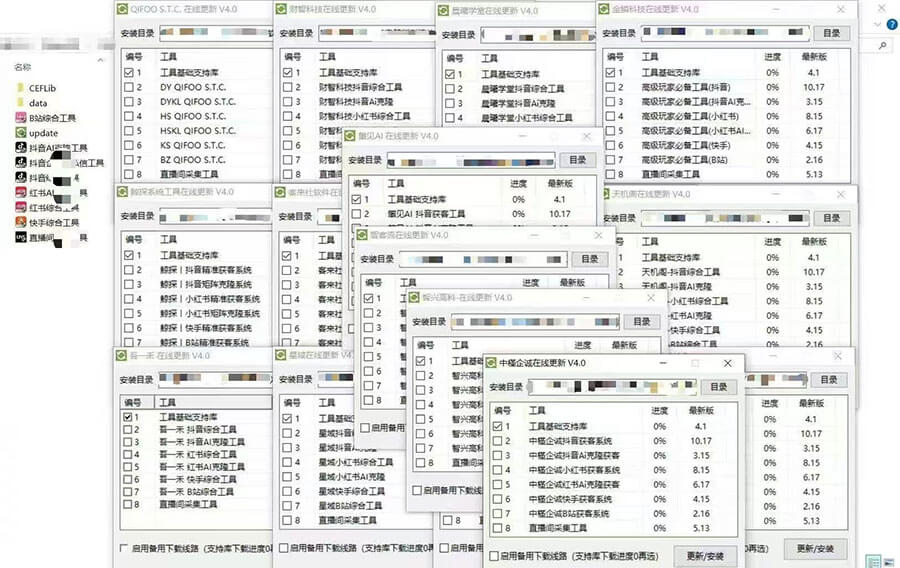Check 鲸探 | 抖音精准获客系统 checkbox
The width and height of the screenshot is (900, 568).
[129, 270]
